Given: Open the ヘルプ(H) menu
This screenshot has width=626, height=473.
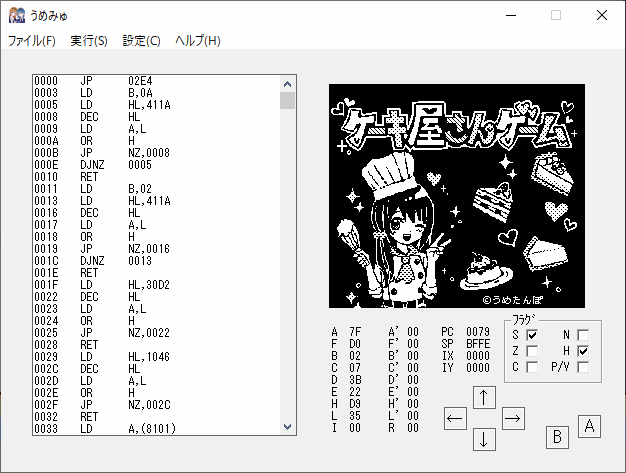Looking at the screenshot, I should coord(198,41).
